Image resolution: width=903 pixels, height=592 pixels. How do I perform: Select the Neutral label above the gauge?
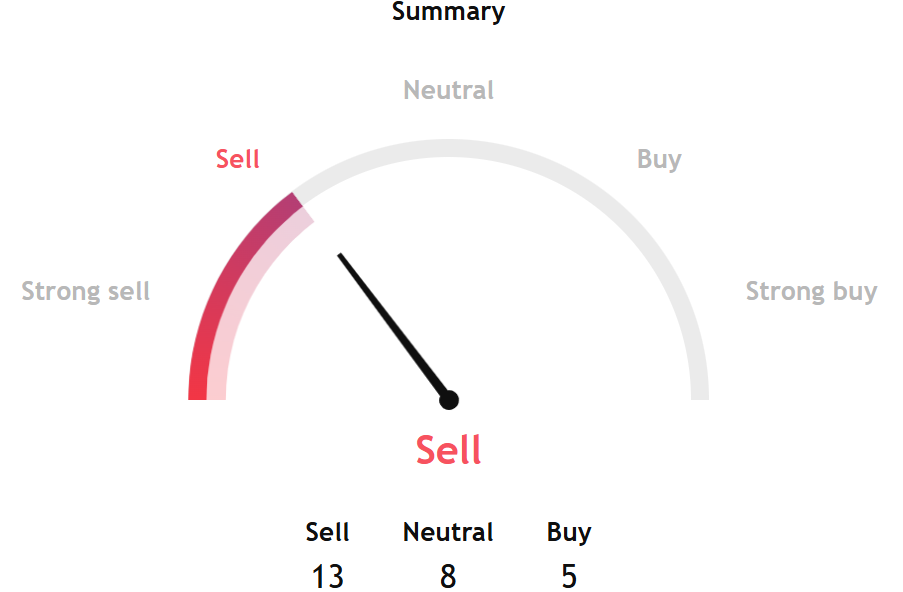[x=448, y=90]
